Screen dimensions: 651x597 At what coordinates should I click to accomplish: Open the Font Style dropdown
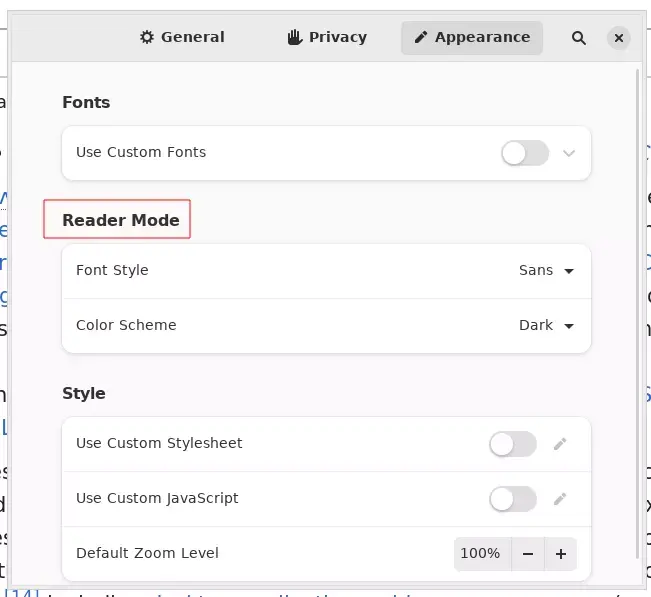546,271
